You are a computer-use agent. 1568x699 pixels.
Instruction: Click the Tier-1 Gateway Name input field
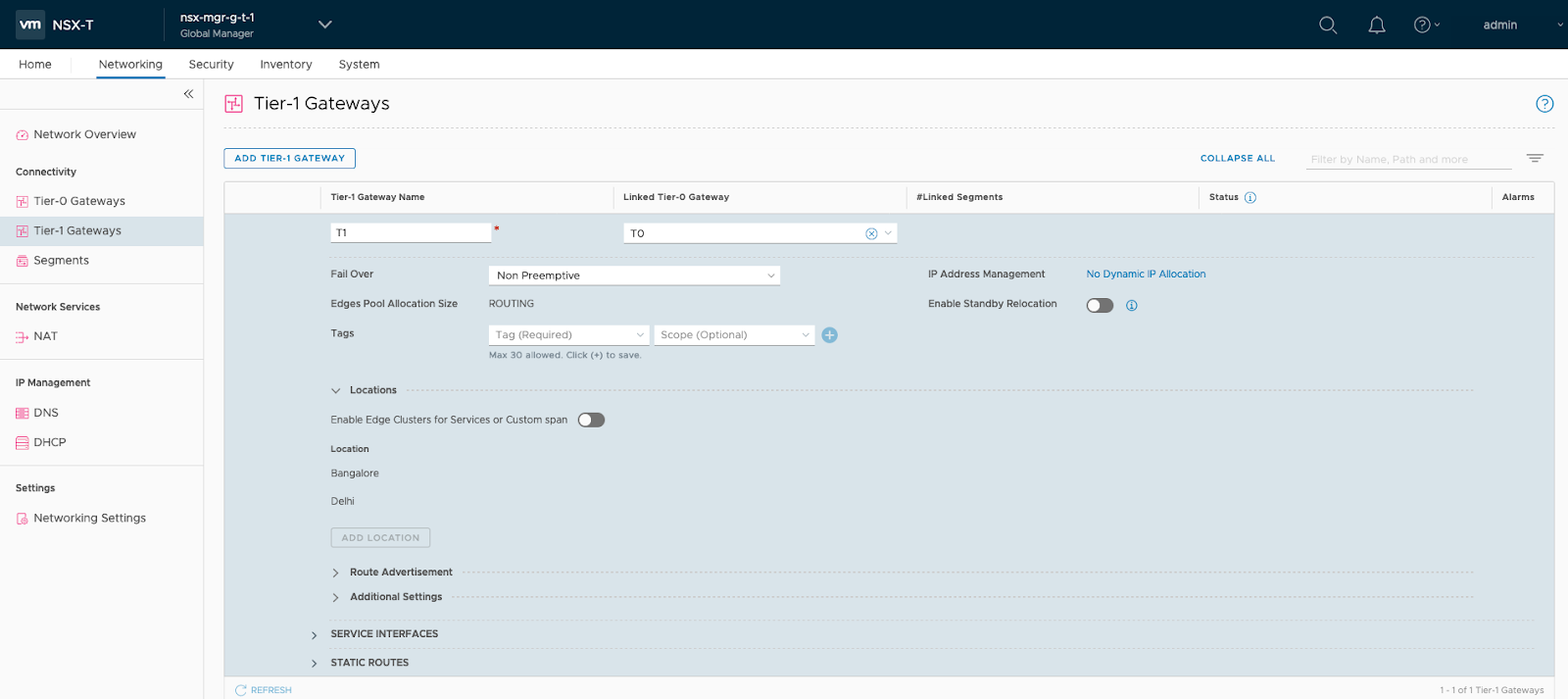[411, 233]
